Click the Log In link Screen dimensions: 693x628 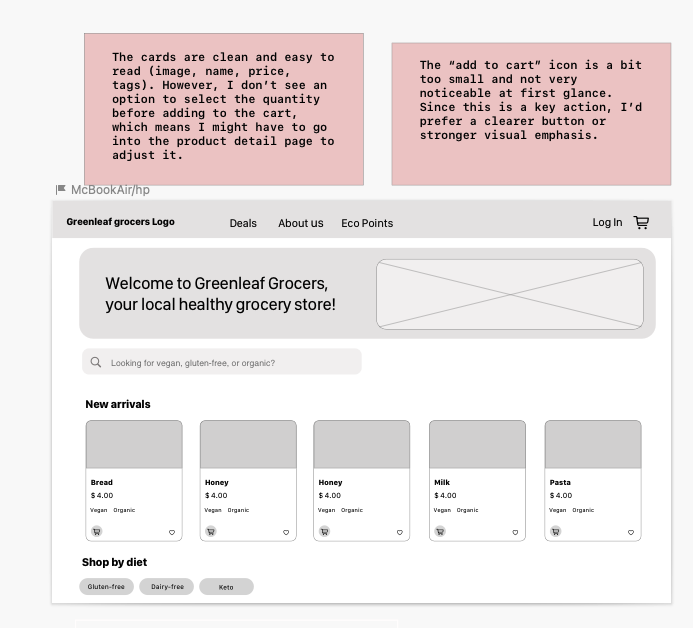[x=607, y=222]
